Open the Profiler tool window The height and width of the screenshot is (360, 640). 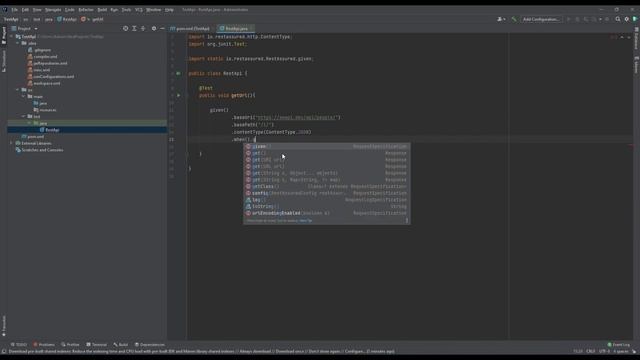point(70,344)
